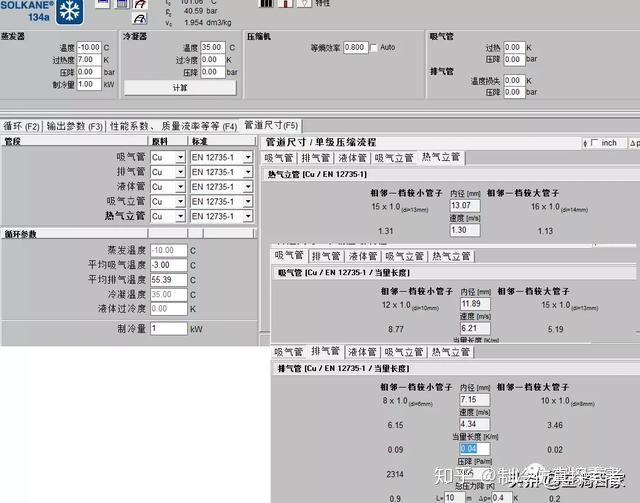640x503 pixels.
Task: Click the 1.954 dm3/kg value
Action: [208, 22]
